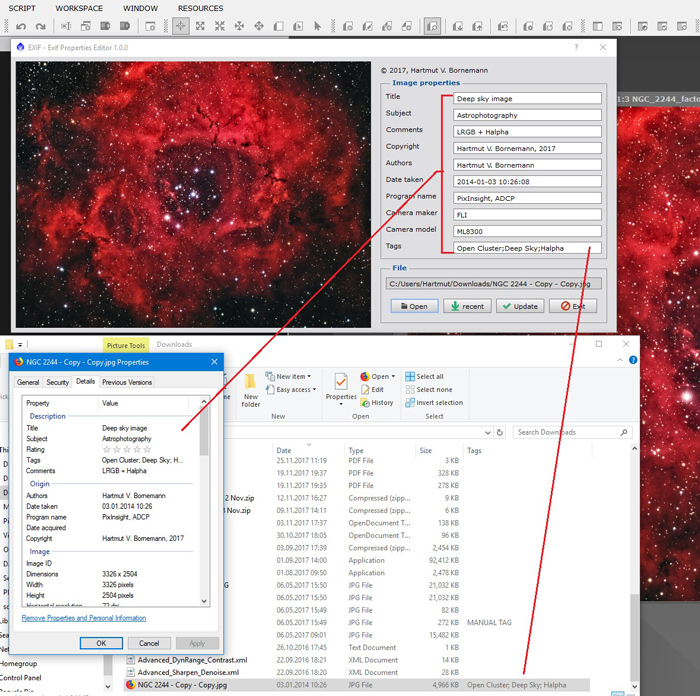Click Update button in EXIF editor
This screenshot has height=696, width=700.
(x=520, y=306)
